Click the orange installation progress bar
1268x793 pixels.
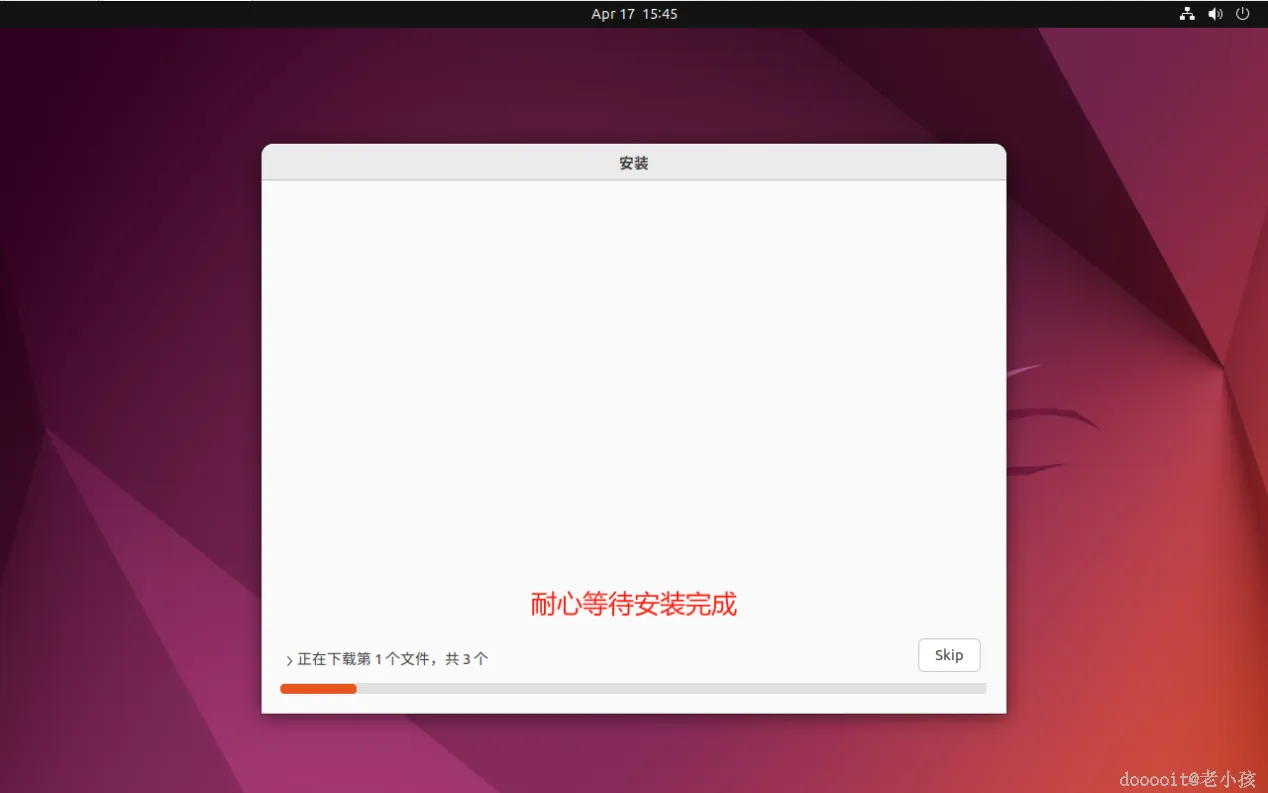tap(318, 688)
